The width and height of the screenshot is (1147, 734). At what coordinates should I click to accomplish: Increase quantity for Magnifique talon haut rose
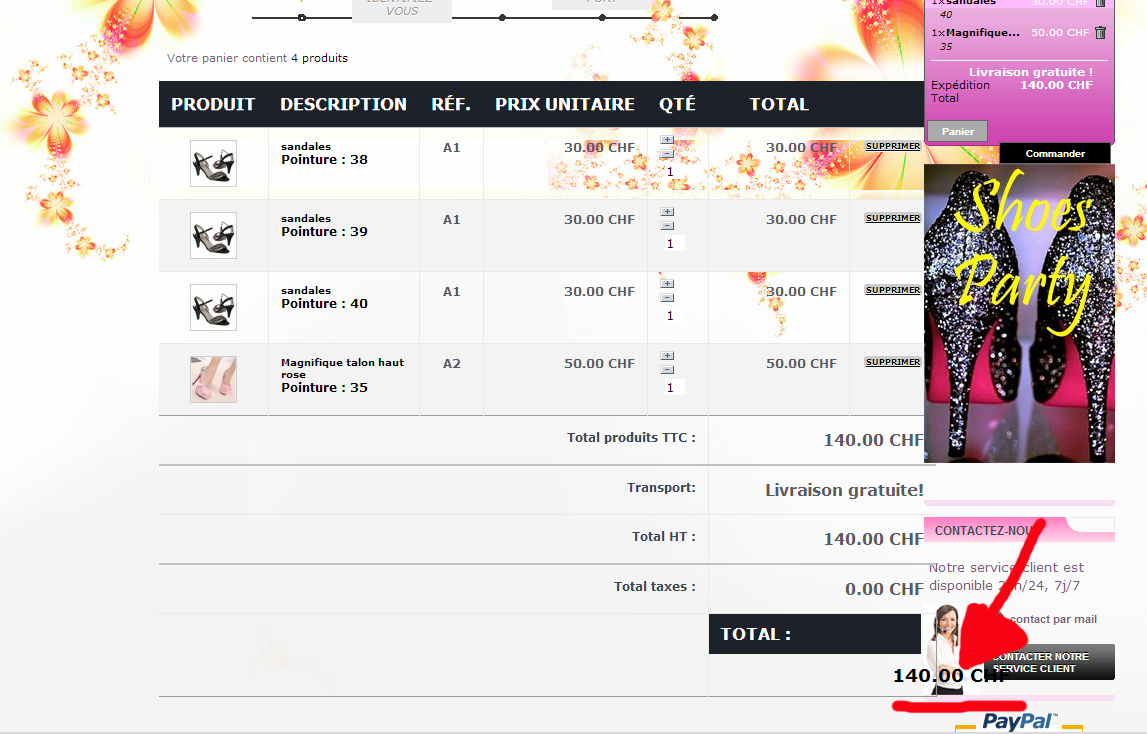tap(667, 356)
